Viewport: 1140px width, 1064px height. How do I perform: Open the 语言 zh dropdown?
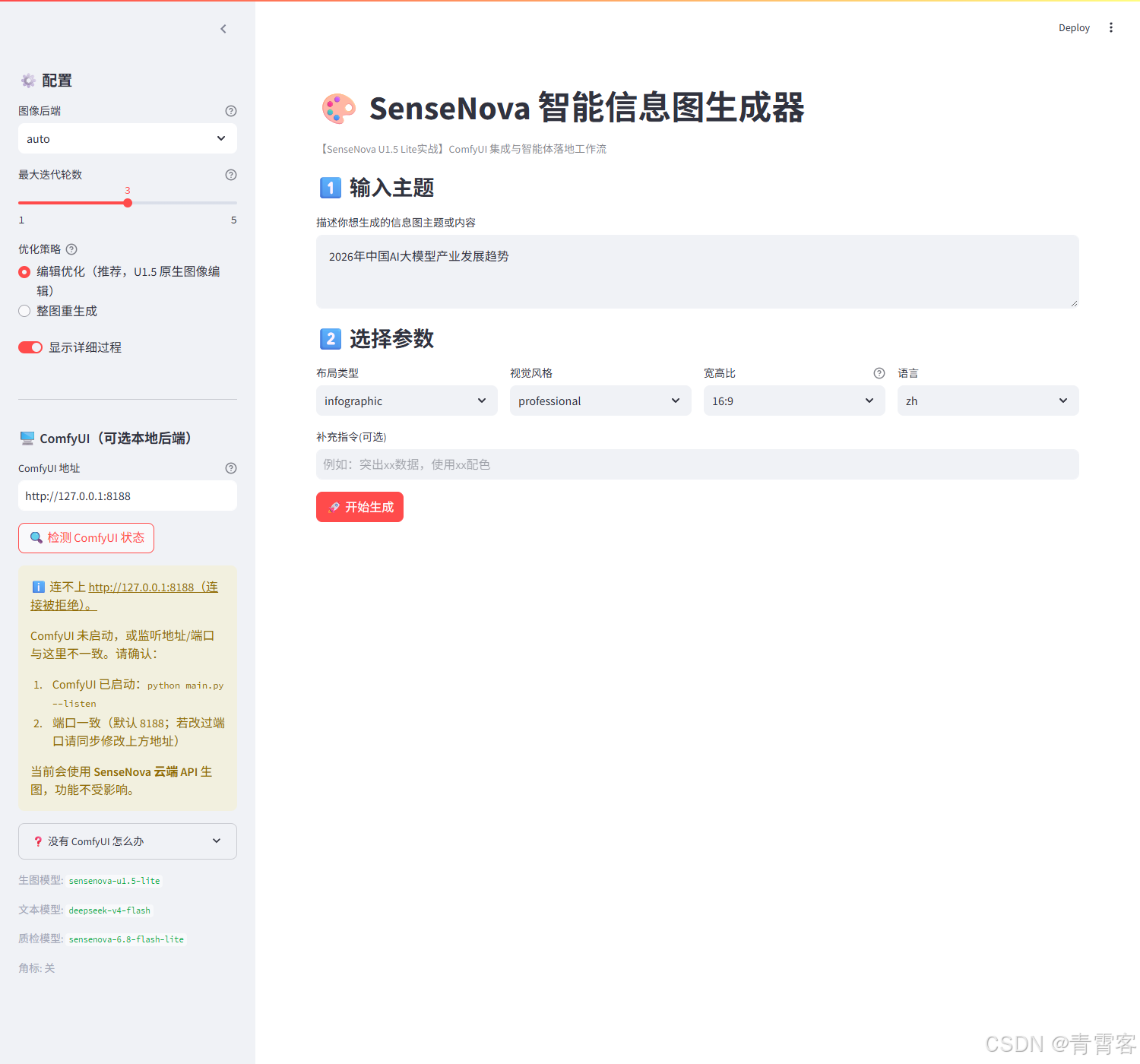coord(988,401)
